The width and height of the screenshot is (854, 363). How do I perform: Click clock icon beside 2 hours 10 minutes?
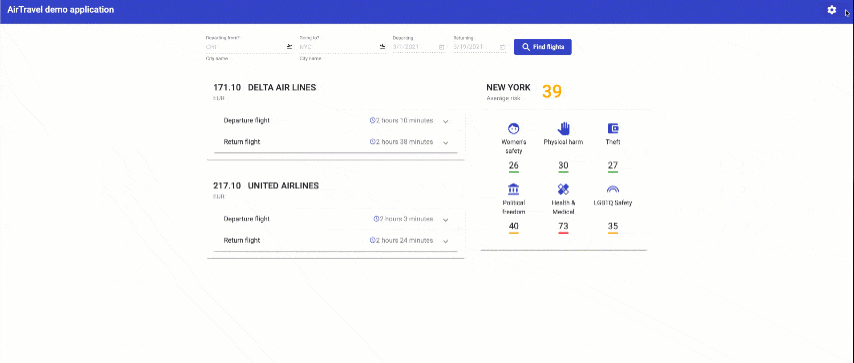click(373, 120)
